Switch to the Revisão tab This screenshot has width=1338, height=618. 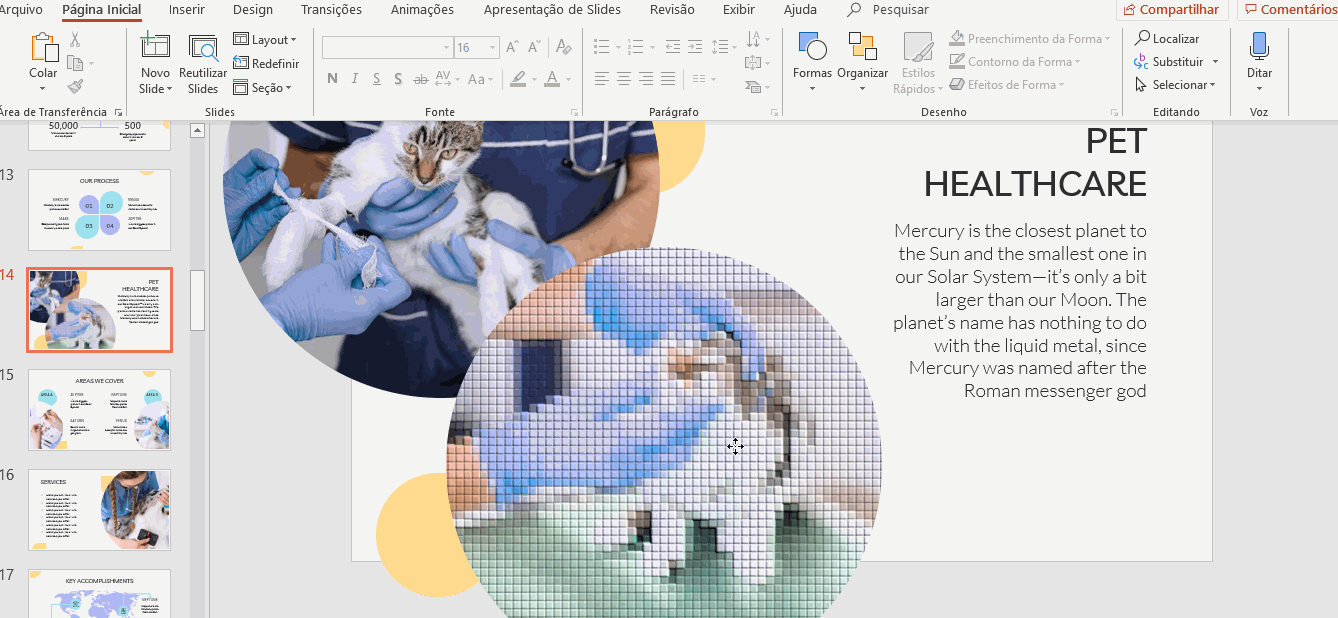click(x=672, y=10)
